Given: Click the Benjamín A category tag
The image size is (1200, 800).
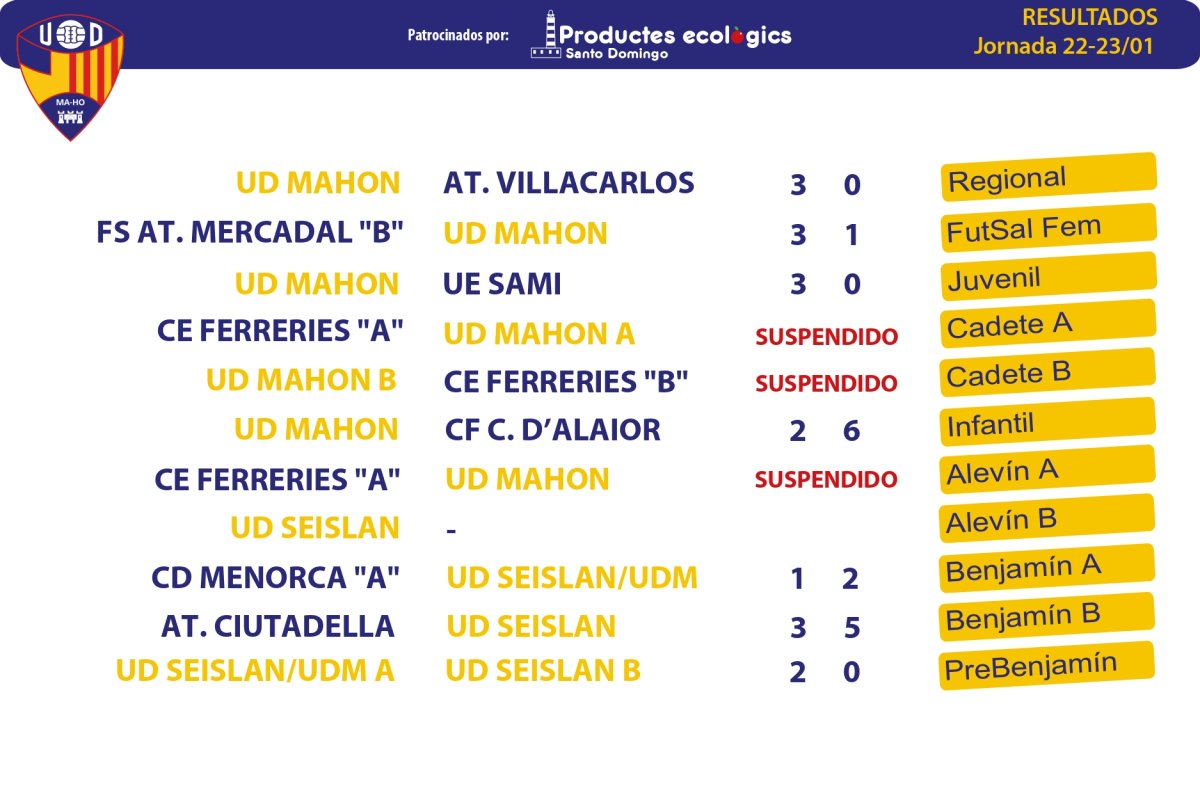Looking at the screenshot, I should (x=1049, y=567).
